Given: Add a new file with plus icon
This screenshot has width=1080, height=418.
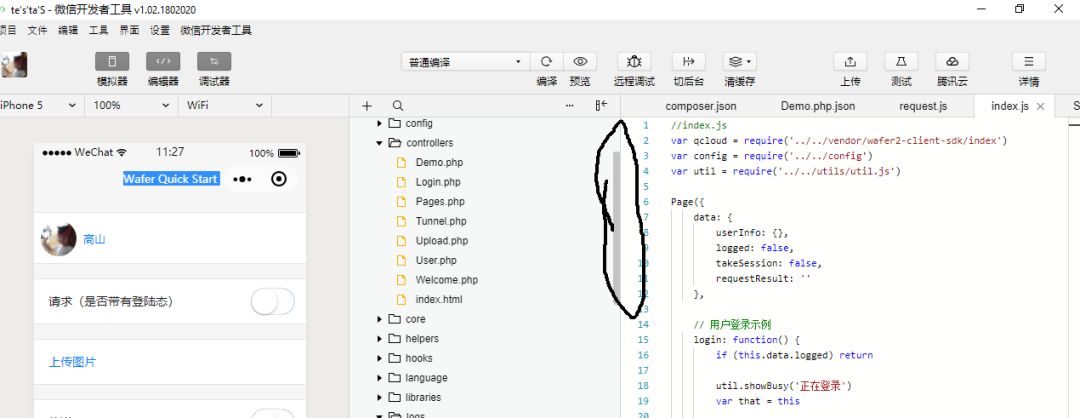Looking at the screenshot, I should (366, 105).
